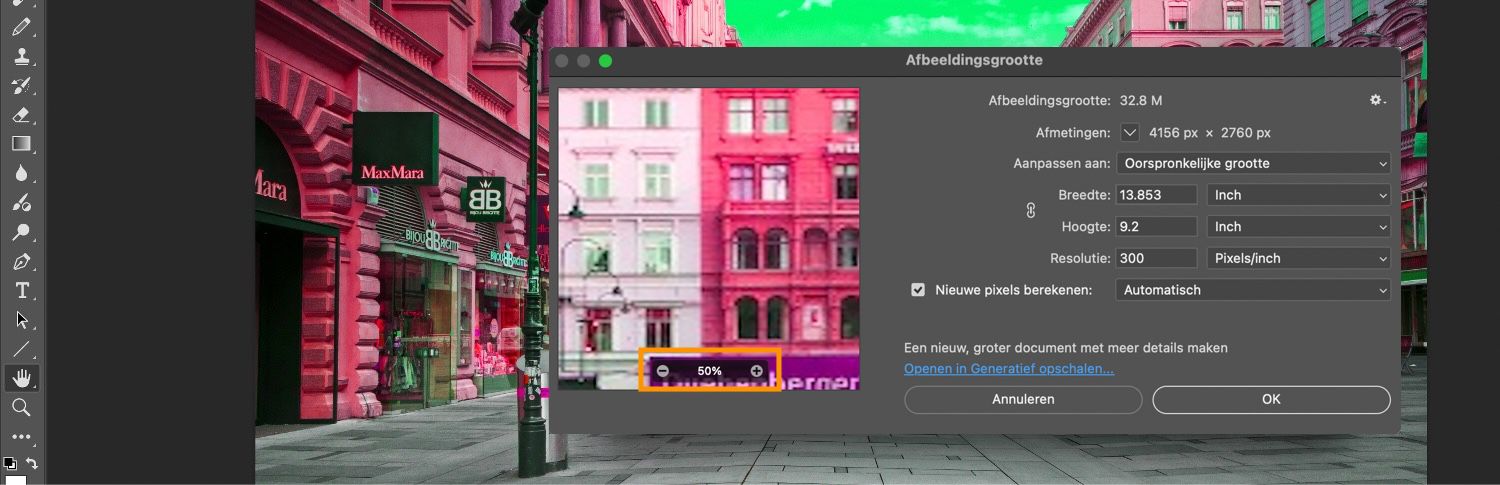Open the Resolutie unit dropdown Pixels/inch
The width and height of the screenshot is (1500, 485).
click(1299, 258)
